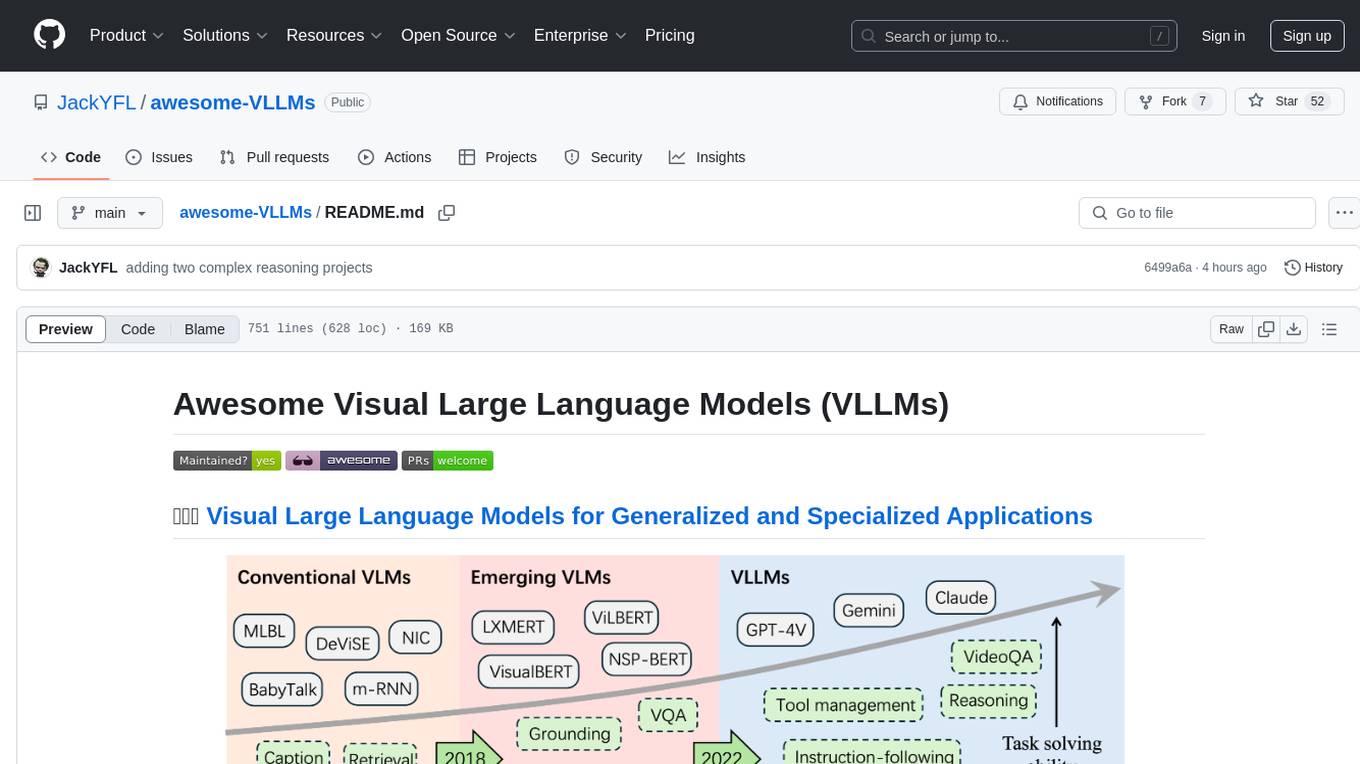Switch to the Projects tab
The height and width of the screenshot is (764, 1360).
click(498, 157)
